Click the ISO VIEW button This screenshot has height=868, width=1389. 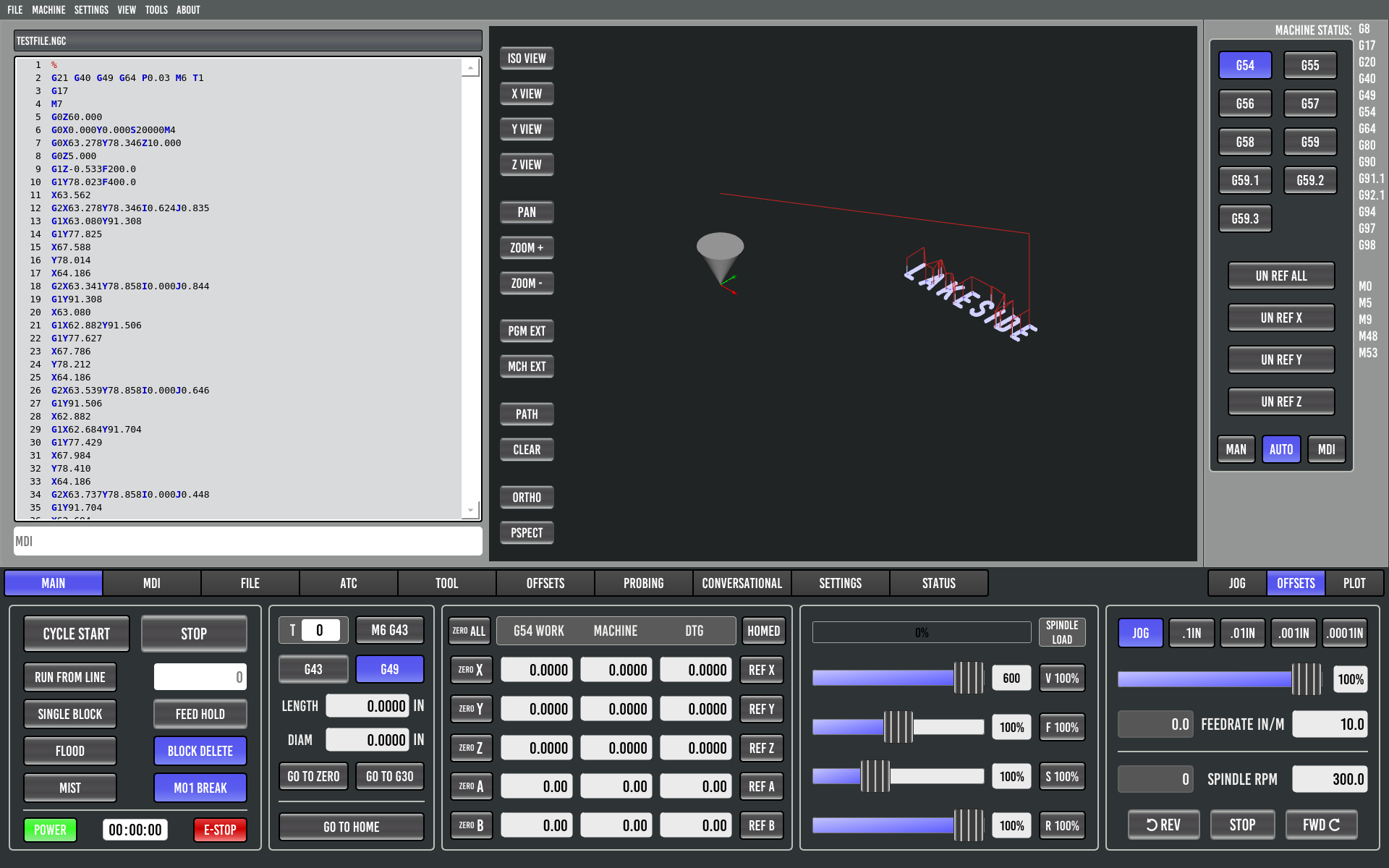pyautogui.click(x=527, y=59)
